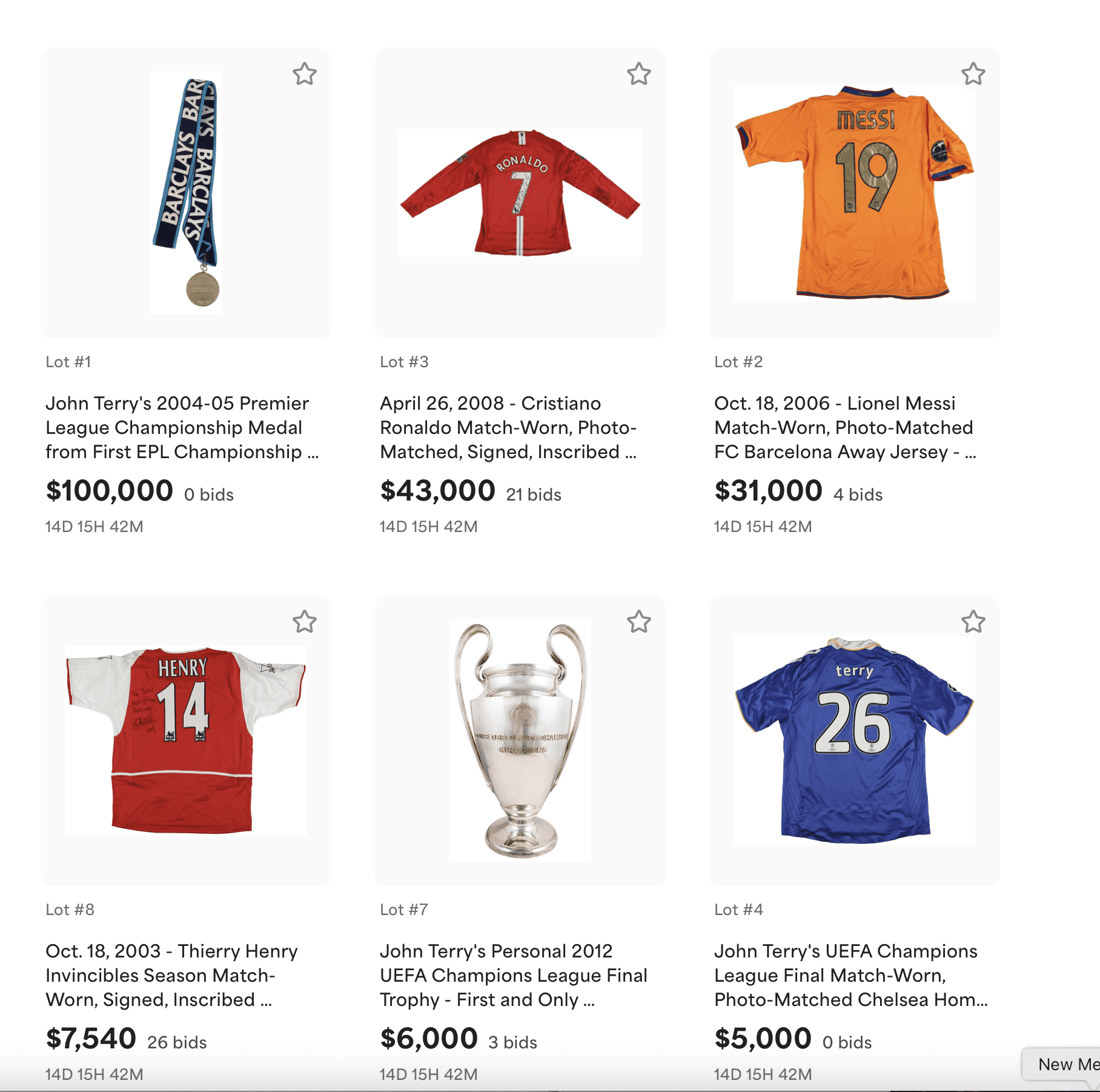Favorite the John Terry Premier League medal lot
Screen dimensions: 1100x1092
pos(305,74)
